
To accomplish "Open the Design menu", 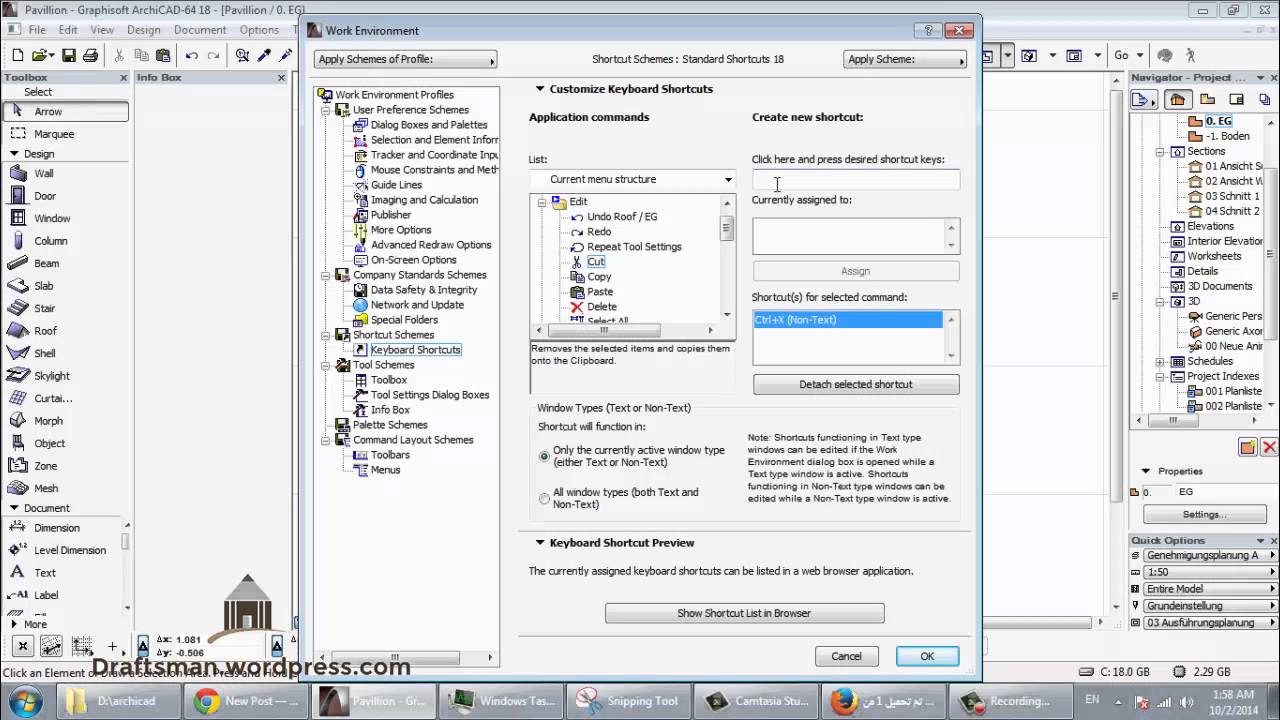I will coord(143,30).
